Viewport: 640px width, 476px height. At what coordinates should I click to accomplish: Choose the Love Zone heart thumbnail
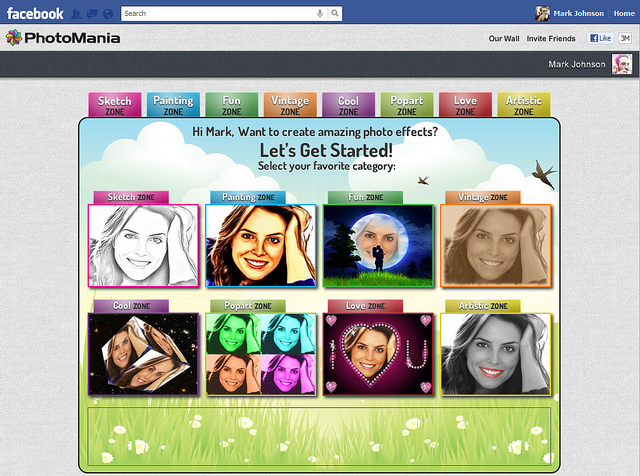(x=377, y=354)
